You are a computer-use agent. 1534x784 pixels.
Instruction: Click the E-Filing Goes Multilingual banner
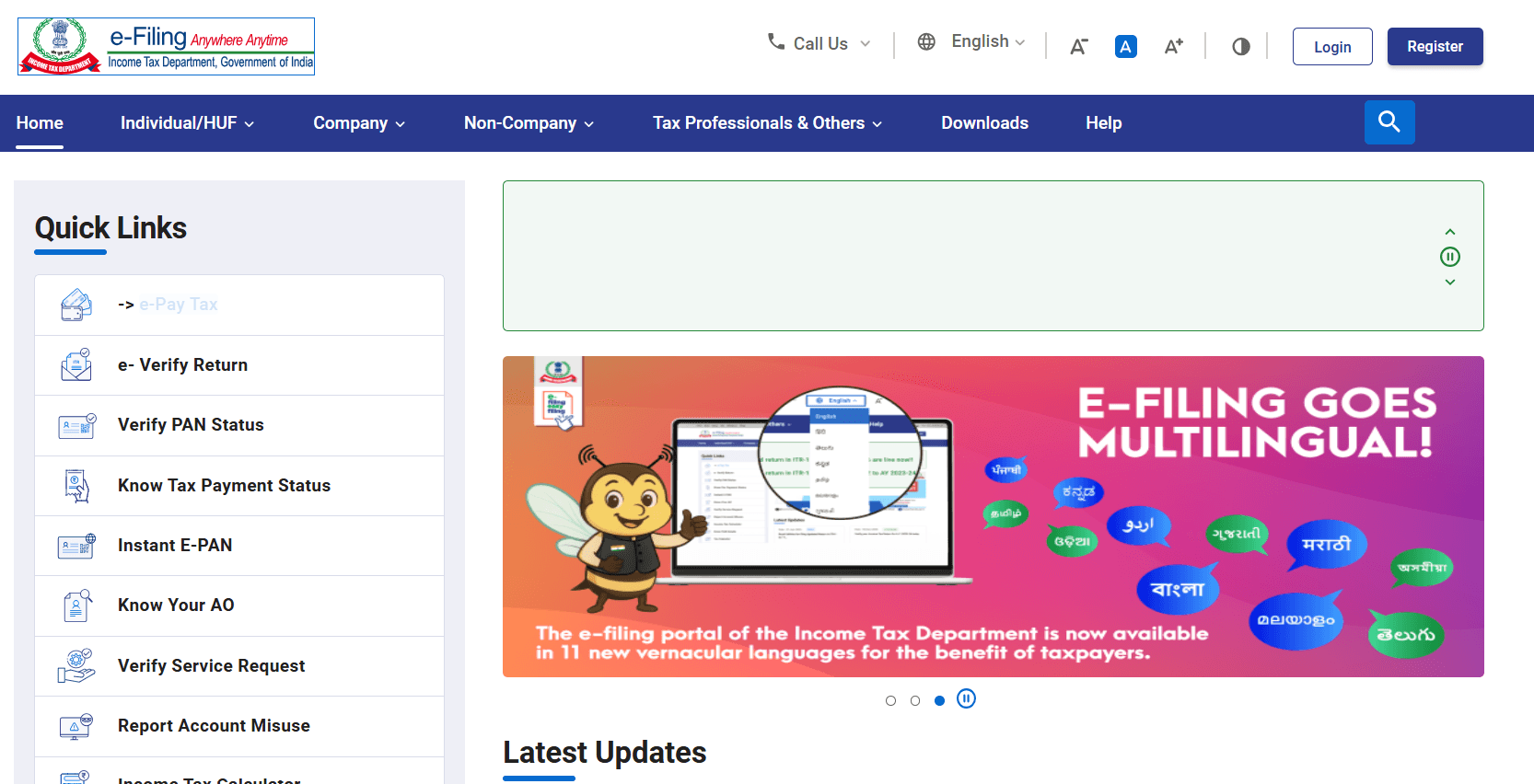click(x=994, y=517)
